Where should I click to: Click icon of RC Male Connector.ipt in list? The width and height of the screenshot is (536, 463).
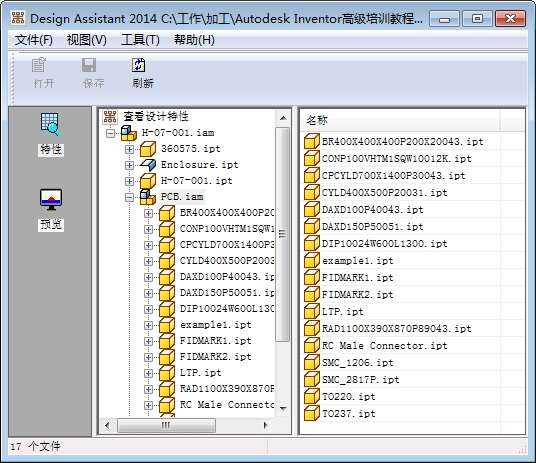pyautogui.click(x=311, y=345)
